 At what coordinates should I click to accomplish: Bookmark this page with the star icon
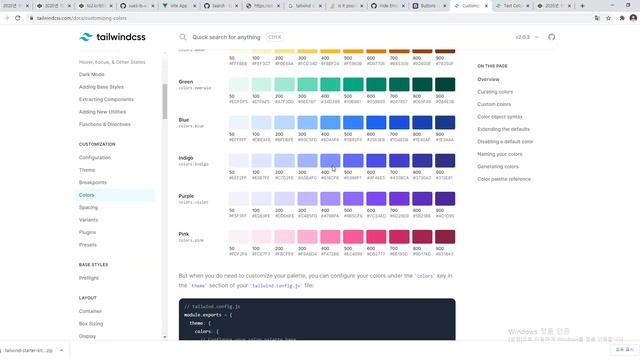(609, 18)
